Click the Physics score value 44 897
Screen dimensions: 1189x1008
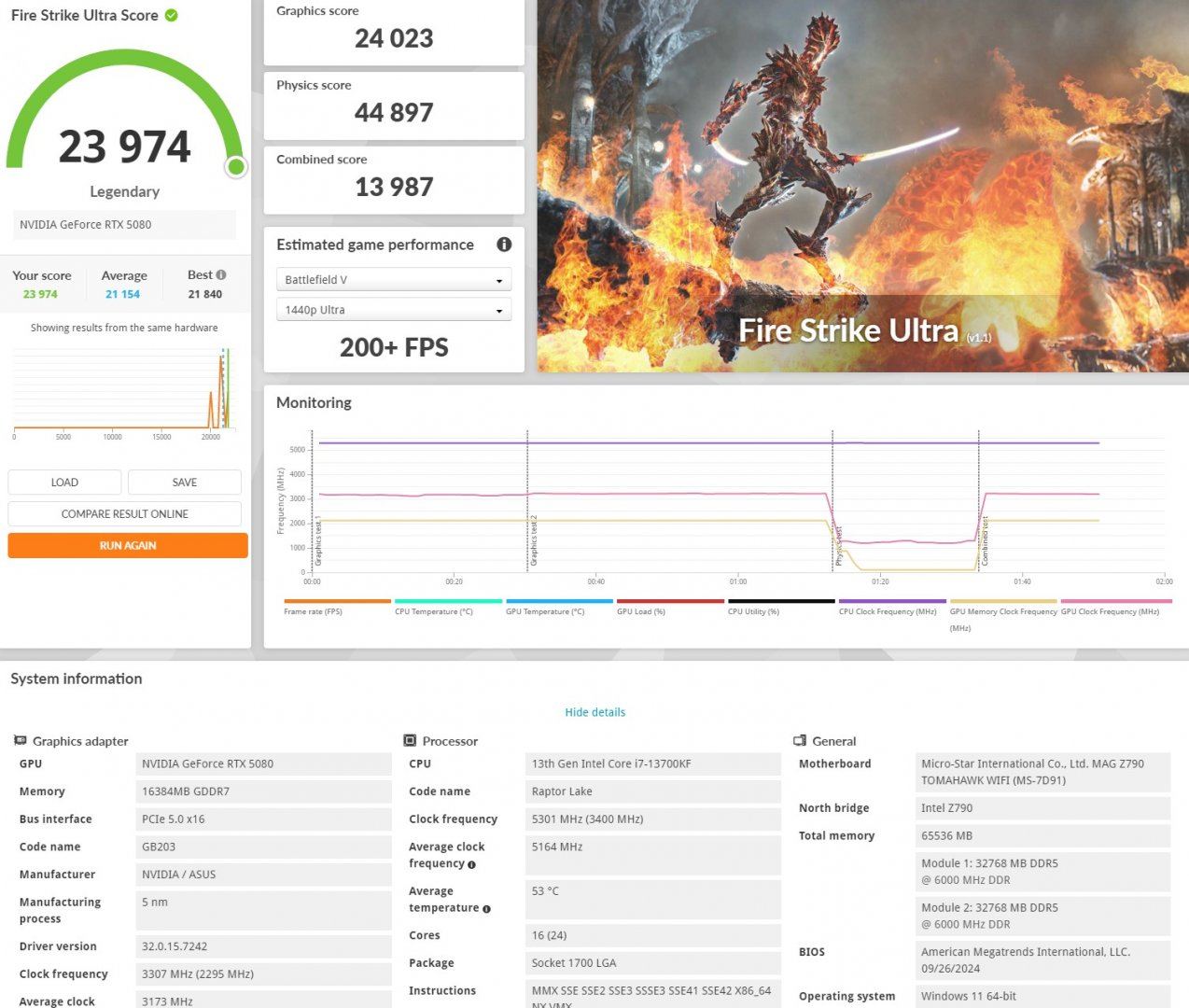pyautogui.click(x=394, y=113)
